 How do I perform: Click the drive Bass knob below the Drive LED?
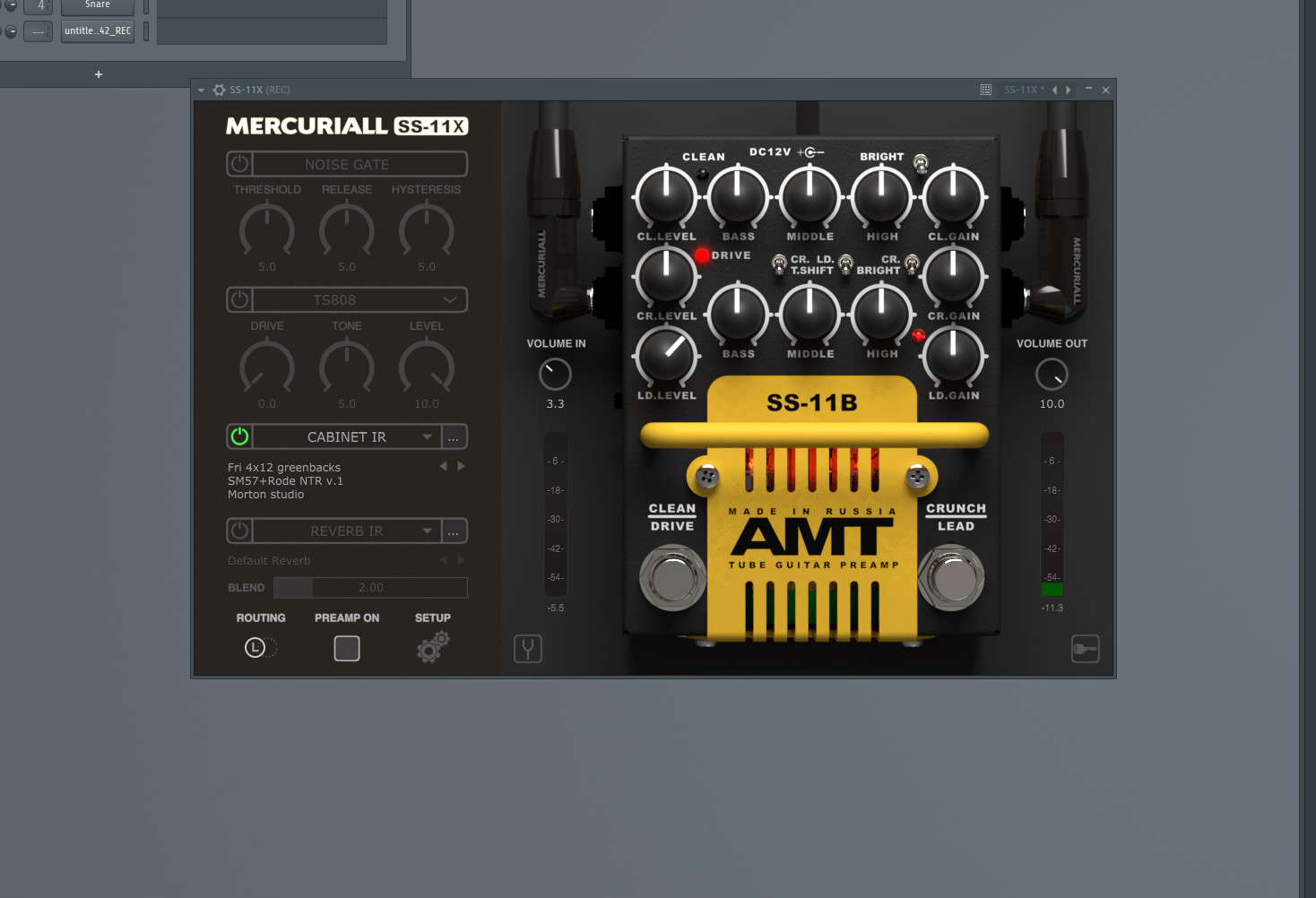(738, 314)
